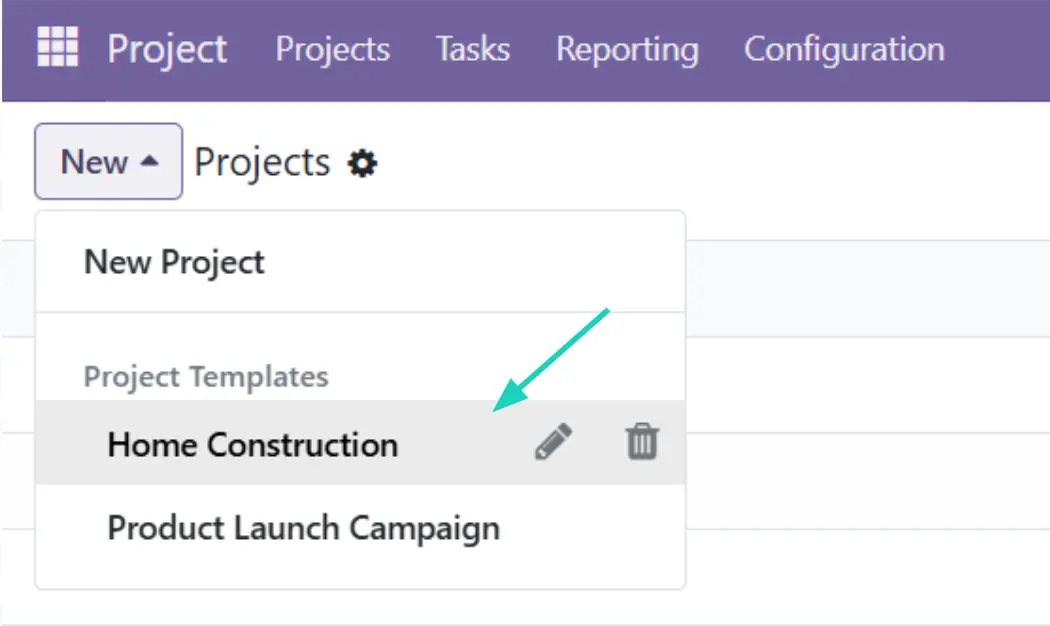Open the New button dropdown

(108, 160)
